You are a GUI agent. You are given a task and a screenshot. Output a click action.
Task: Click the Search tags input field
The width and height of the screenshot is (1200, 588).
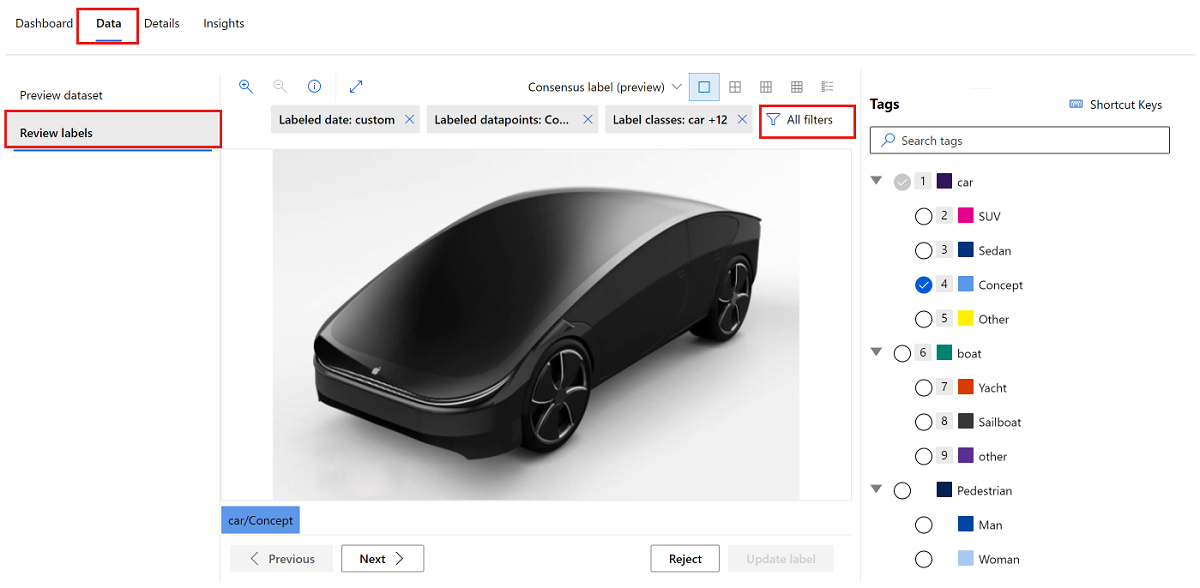click(x=1018, y=140)
